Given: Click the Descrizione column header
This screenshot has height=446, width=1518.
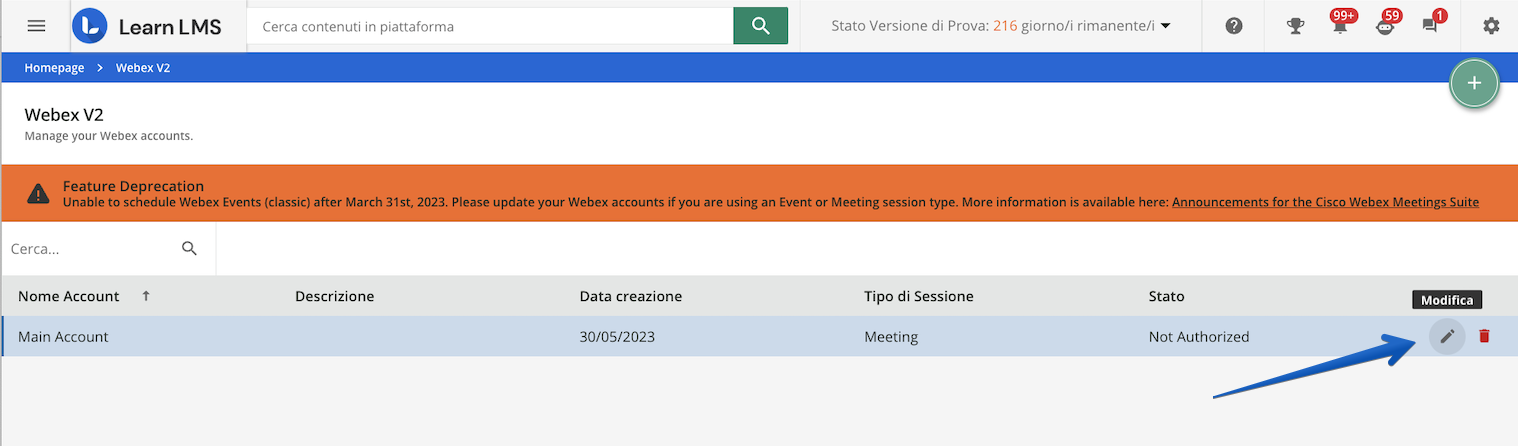Looking at the screenshot, I should click(334, 296).
